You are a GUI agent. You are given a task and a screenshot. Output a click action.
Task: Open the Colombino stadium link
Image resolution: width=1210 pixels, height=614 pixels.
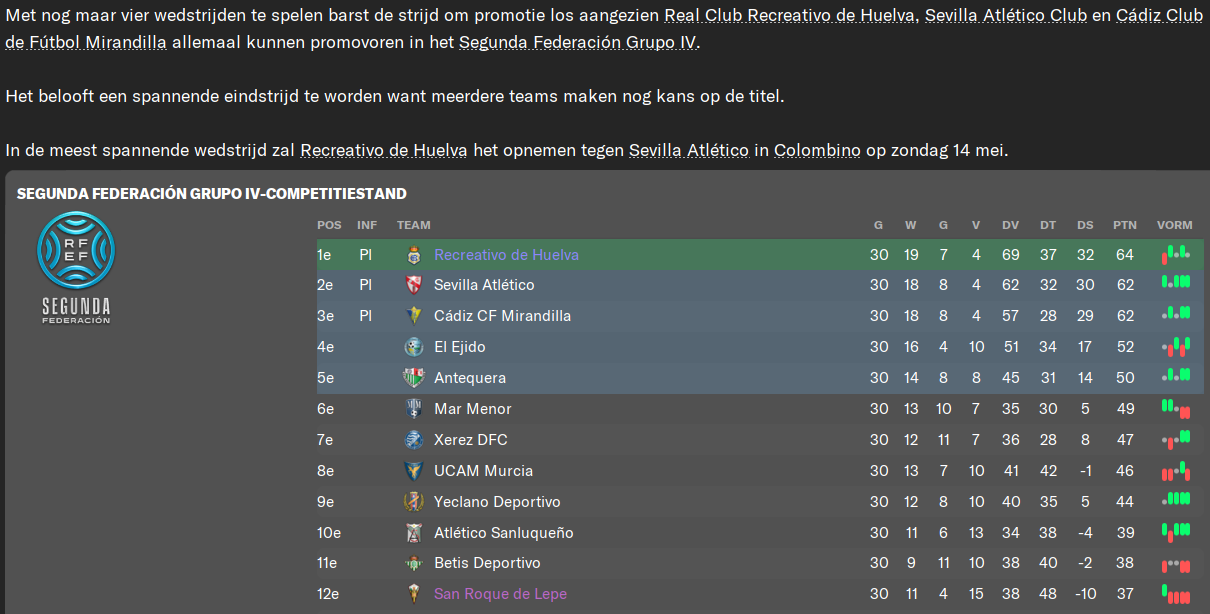[x=817, y=150]
